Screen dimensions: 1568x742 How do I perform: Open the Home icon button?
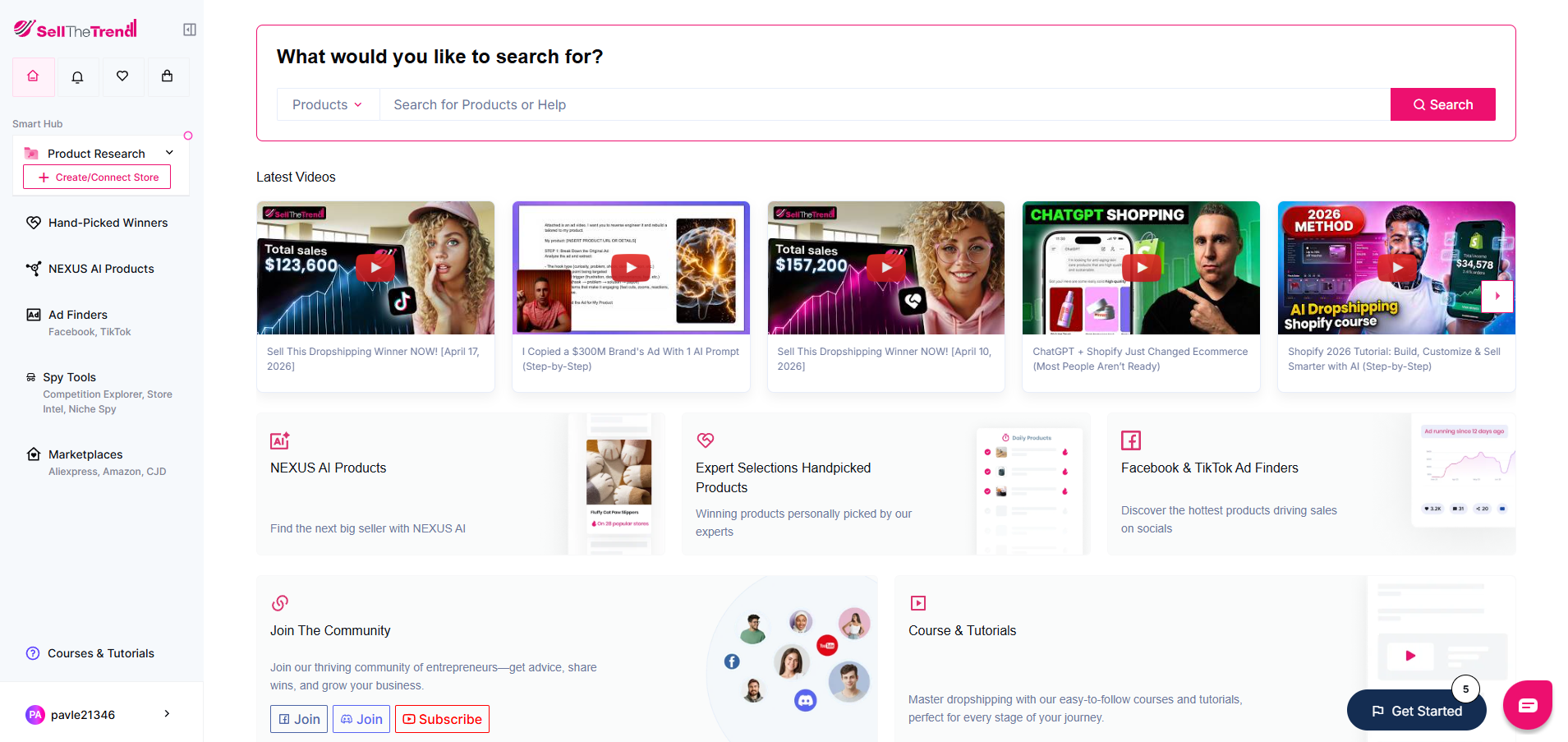34,76
